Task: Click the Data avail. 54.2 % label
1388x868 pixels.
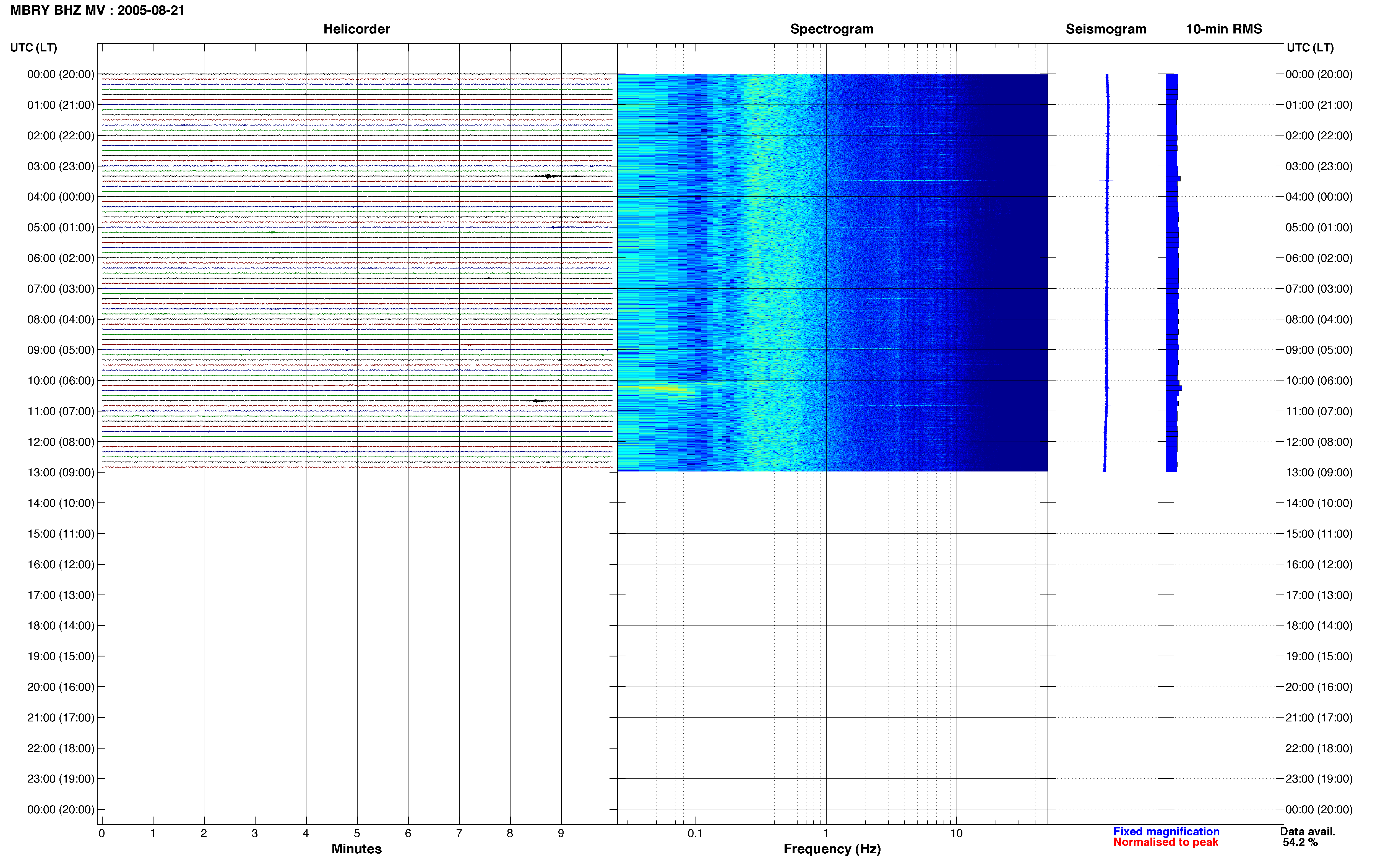Action: [1308, 837]
